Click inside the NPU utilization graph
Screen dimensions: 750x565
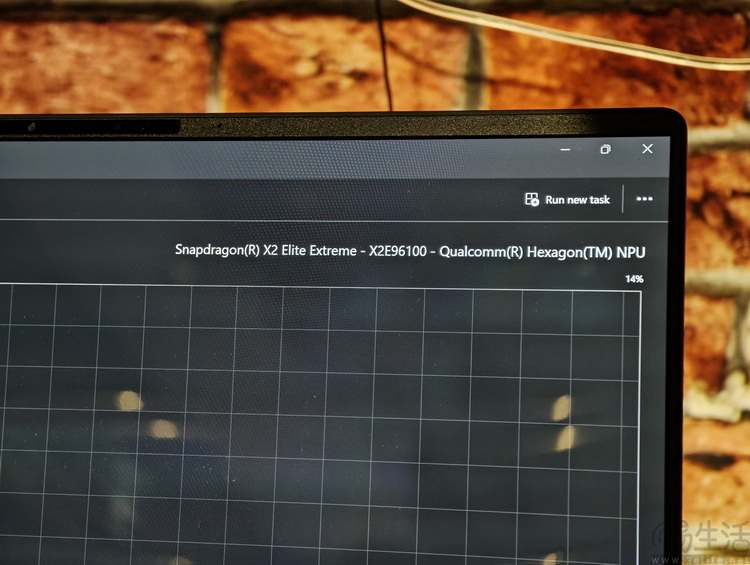coord(320,423)
